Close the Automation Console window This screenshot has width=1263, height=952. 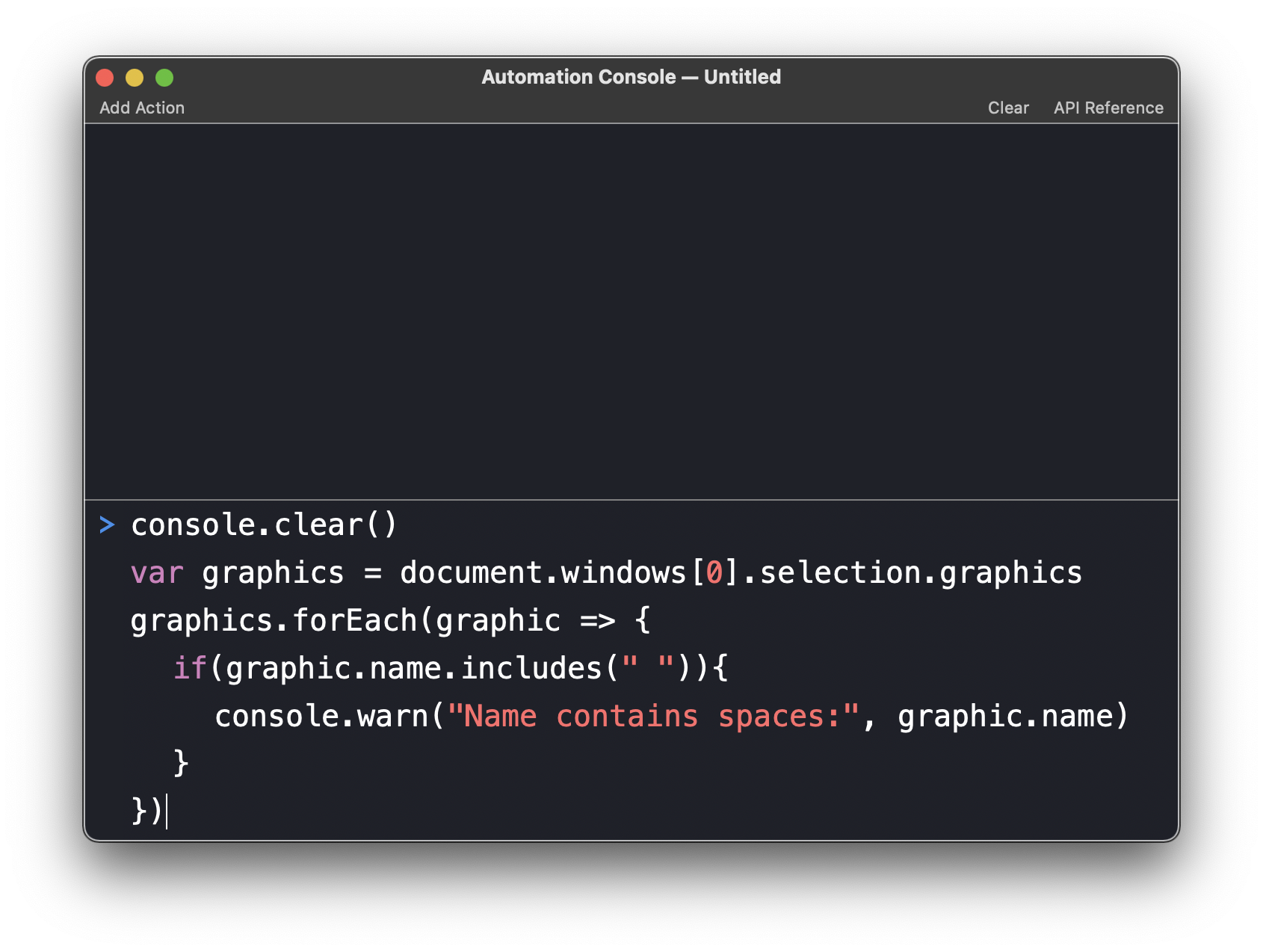[x=105, y=78]
